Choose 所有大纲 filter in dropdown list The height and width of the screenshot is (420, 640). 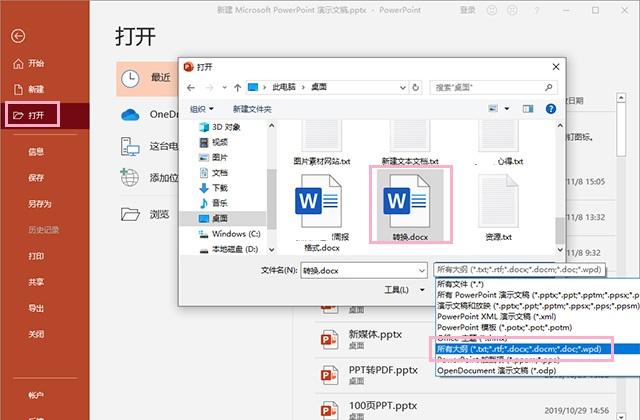pos(537,349)
